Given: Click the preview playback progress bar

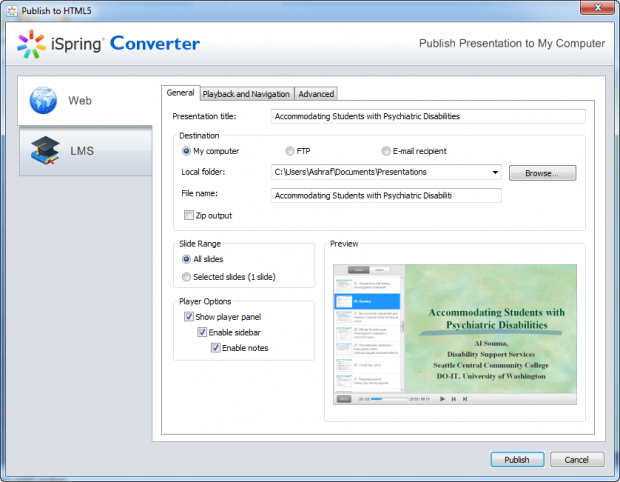Looking at the screenshot, I should click(389, 399).
